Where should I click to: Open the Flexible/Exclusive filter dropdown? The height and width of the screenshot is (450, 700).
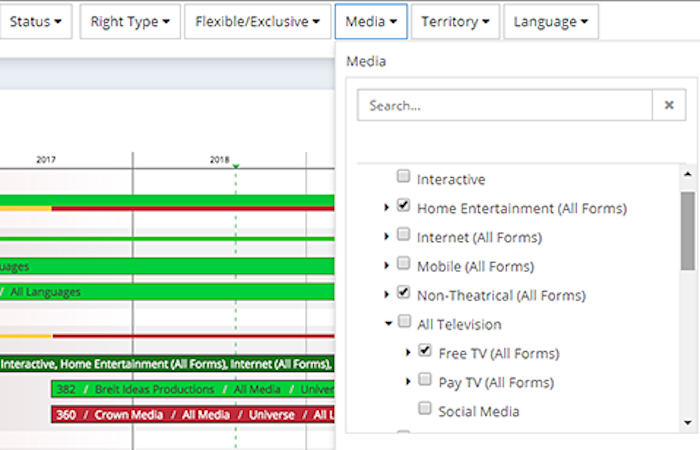click(x=257, y=21)
